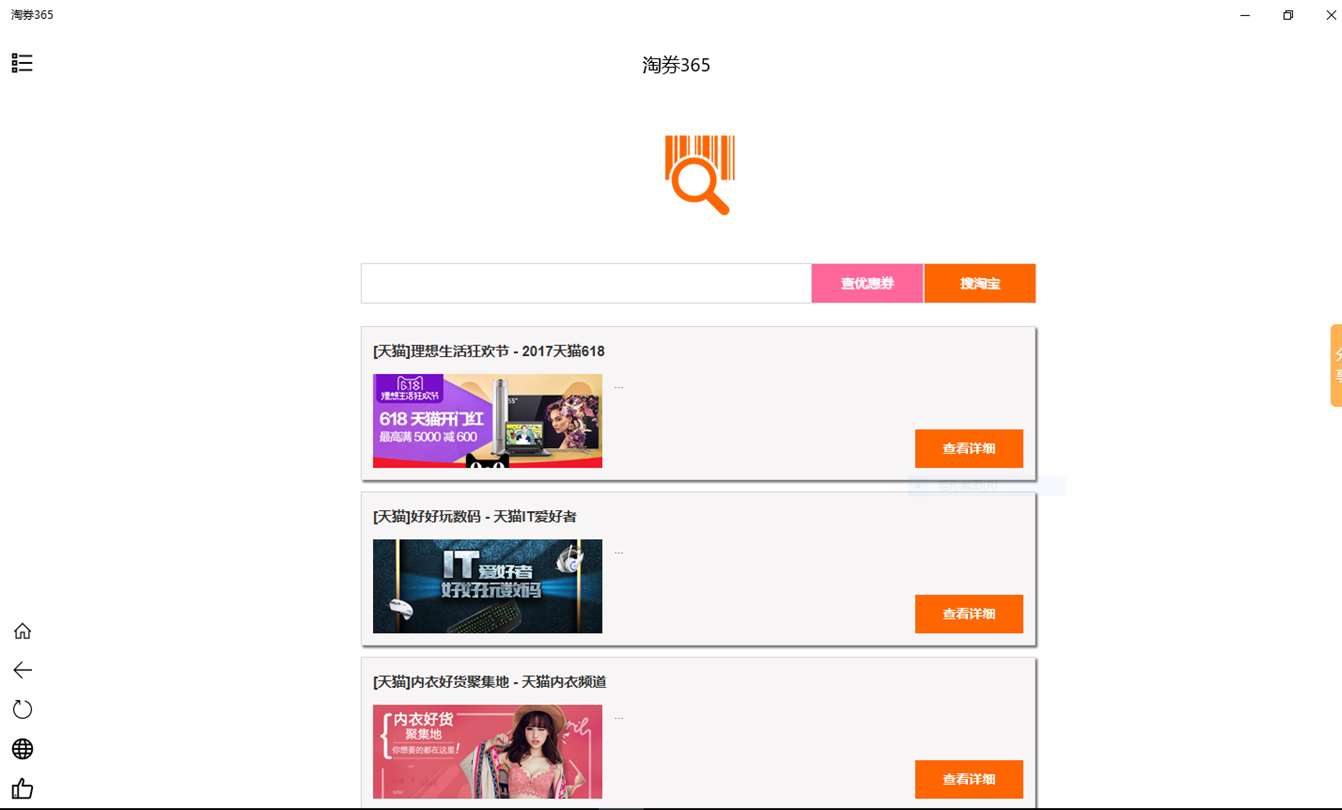The height and width of the screenshot is (810, 1342).
Task: Open the orange share tab on right edge
Action: [1336, 365]
